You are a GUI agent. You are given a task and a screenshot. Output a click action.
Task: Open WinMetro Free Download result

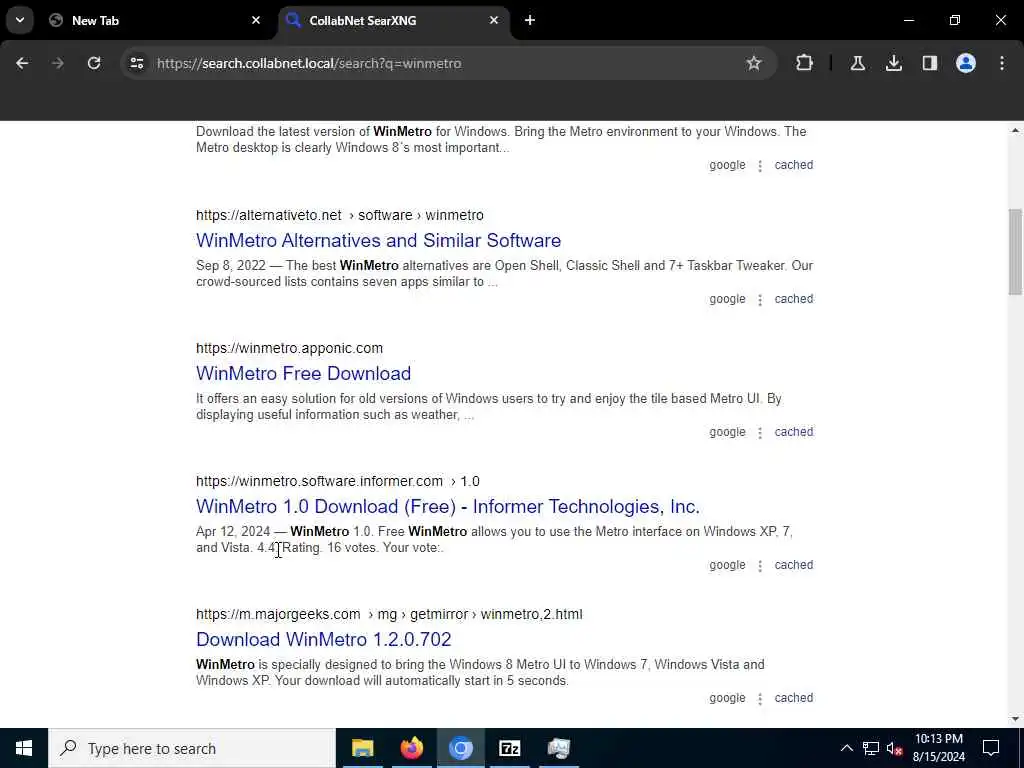coord(303,374)
